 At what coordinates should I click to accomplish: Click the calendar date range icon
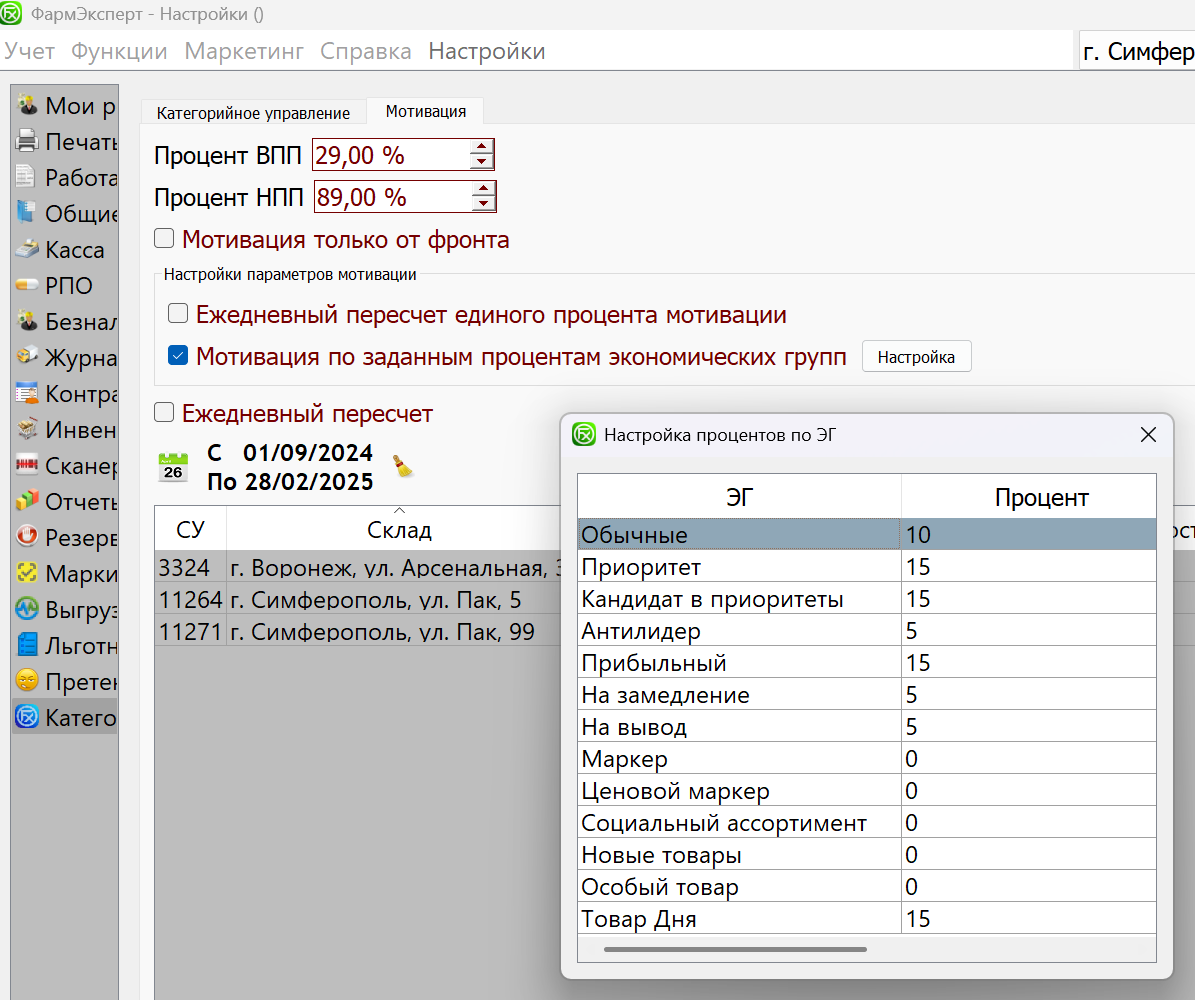[x=173, y=467]
